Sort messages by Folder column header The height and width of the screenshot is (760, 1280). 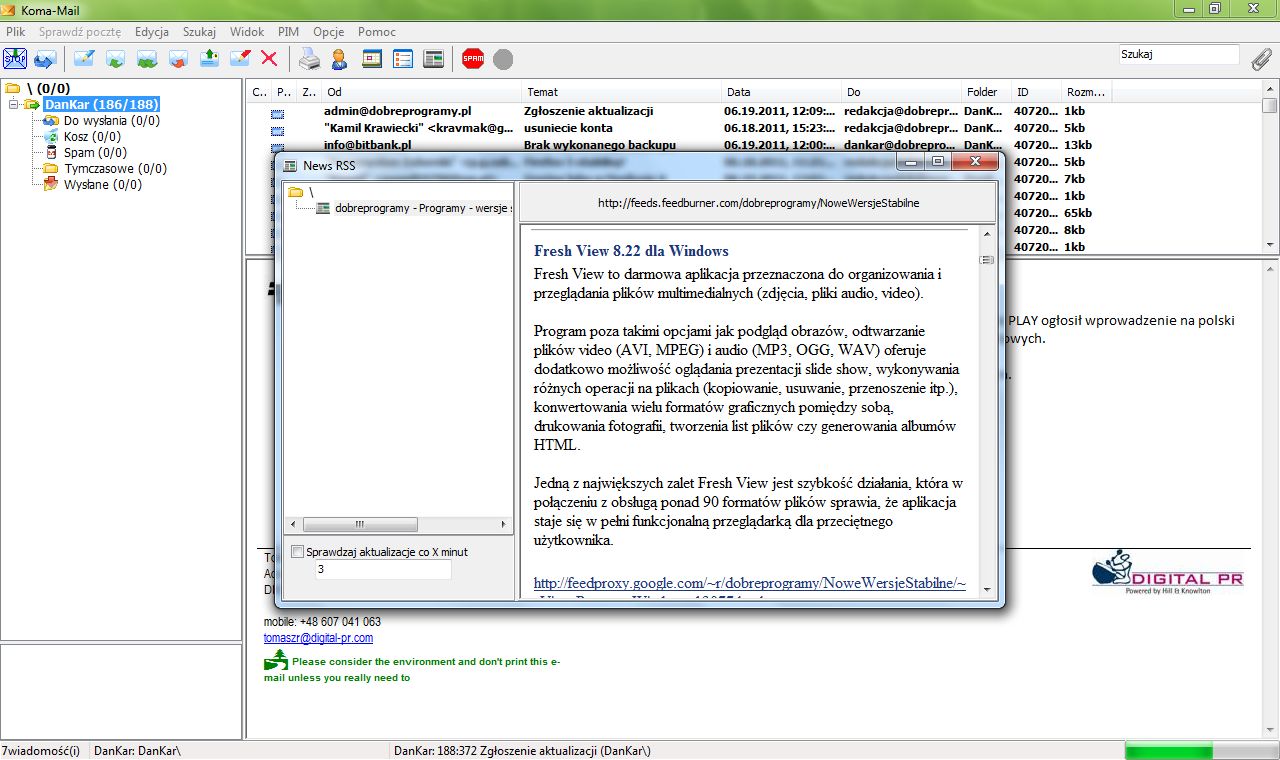(986, 92)
